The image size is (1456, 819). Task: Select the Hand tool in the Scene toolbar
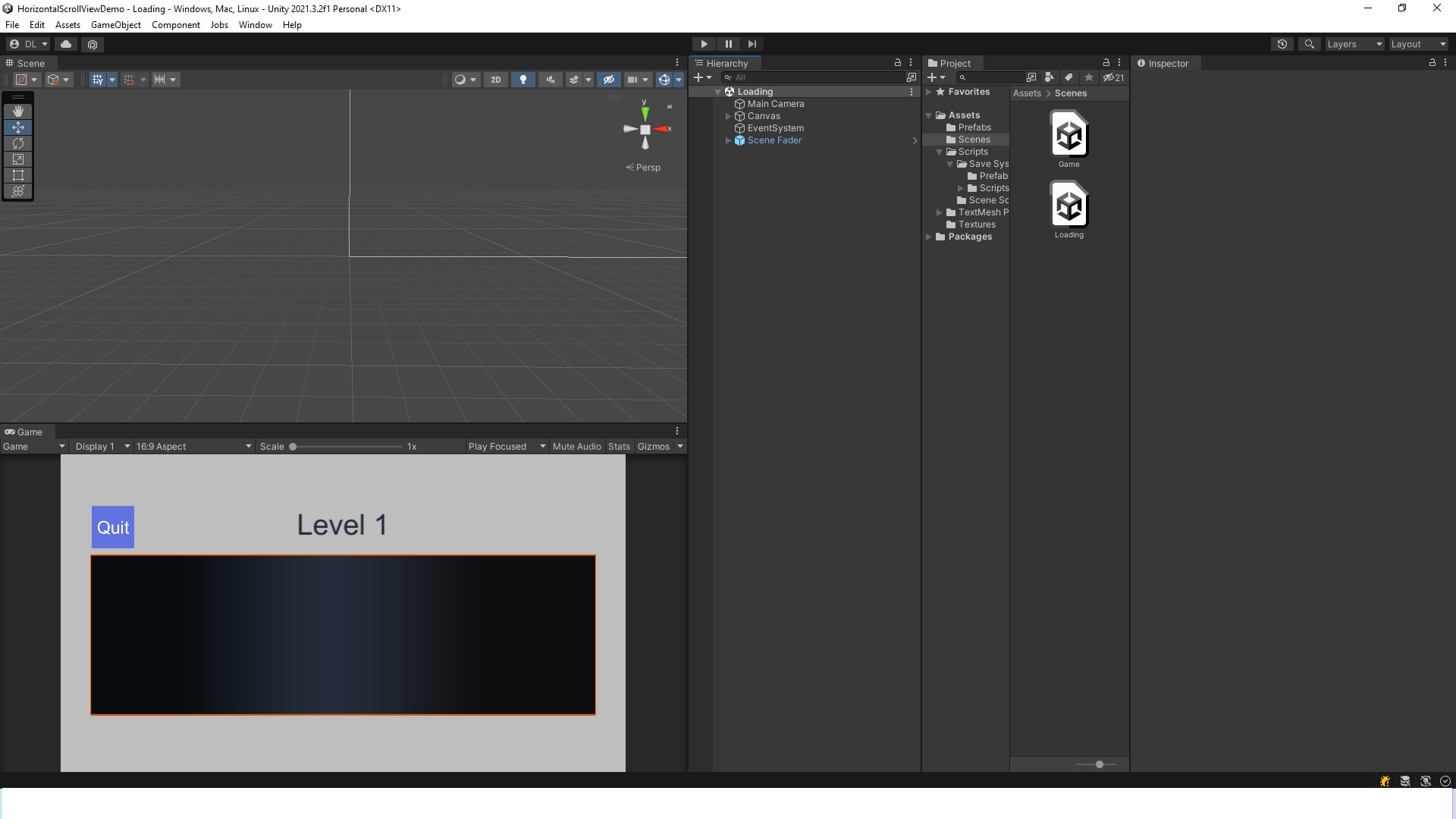pyautogui.click(x=18, y=111)
